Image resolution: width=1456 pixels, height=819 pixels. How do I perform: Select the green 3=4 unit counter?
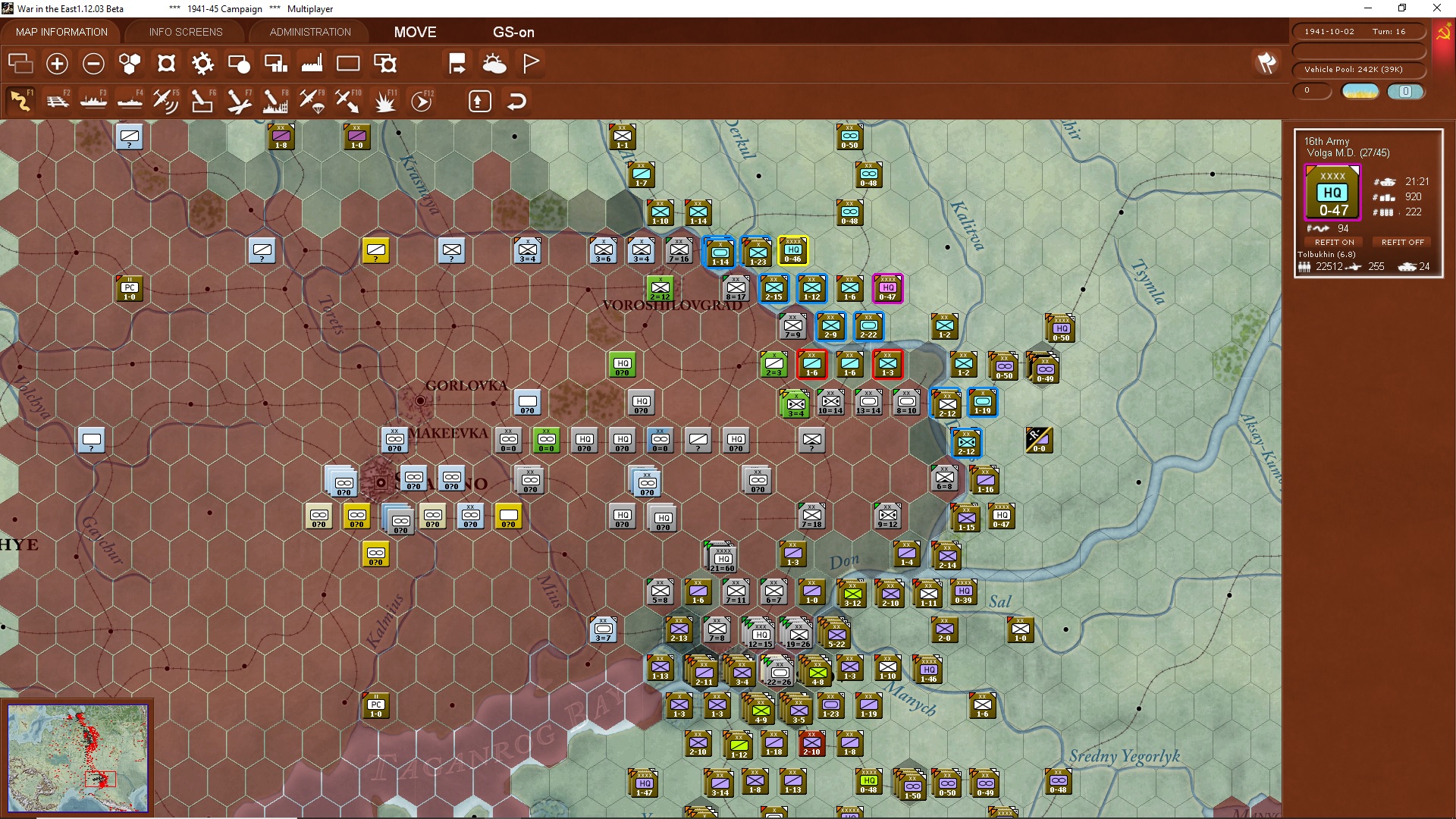tap(795, 405)
